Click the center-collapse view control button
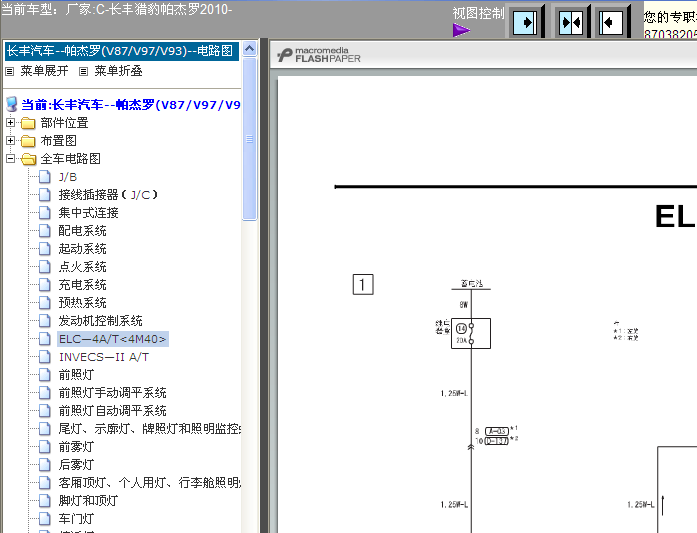Image resolution: width=697 pixels, height=533 pixels. click(571, 22)
